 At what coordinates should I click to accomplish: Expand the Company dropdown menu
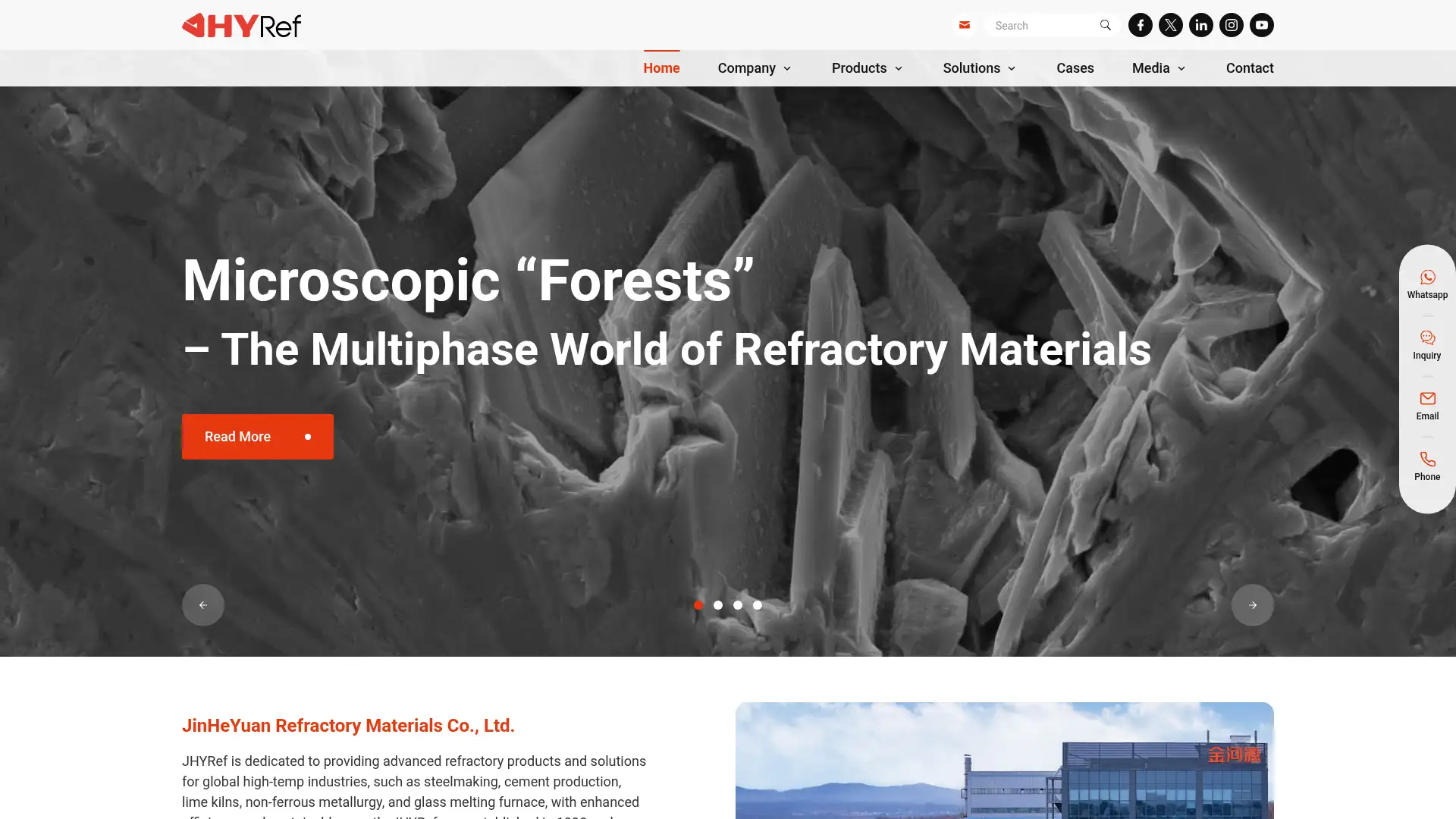coord(755,68)
